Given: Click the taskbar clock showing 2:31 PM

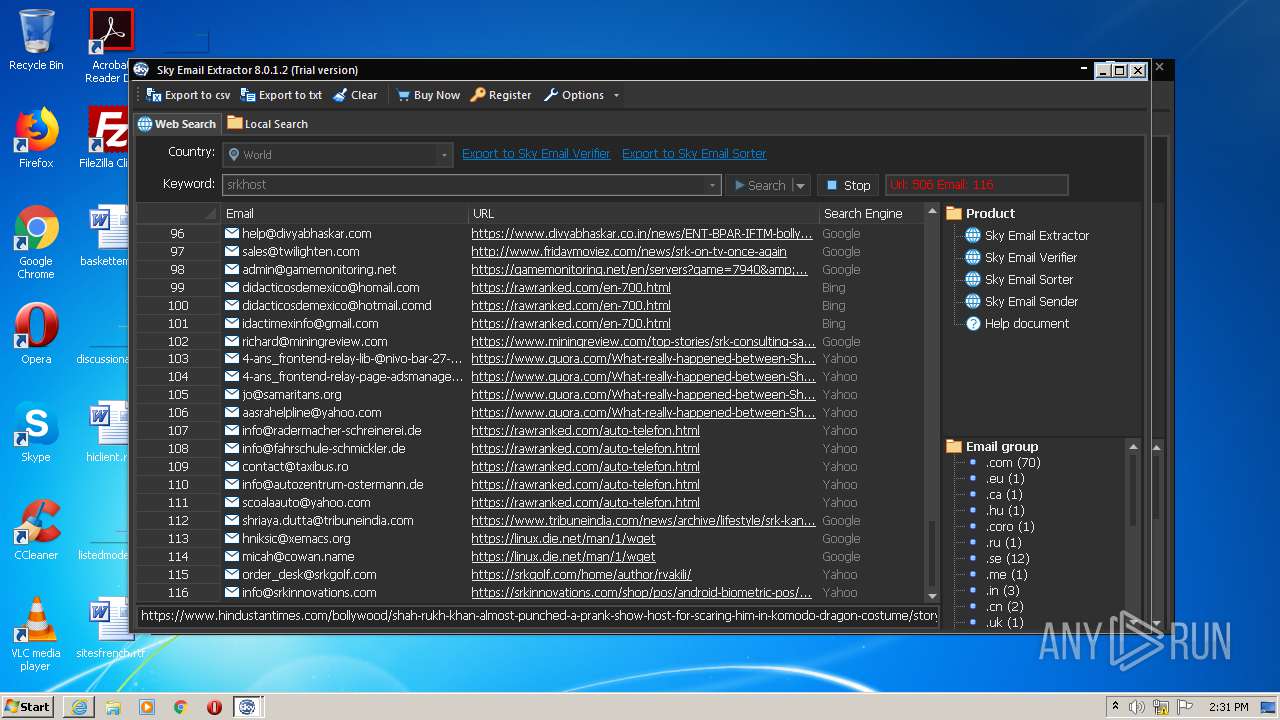Looking at the screenshot, I should tap(1228, 707).
